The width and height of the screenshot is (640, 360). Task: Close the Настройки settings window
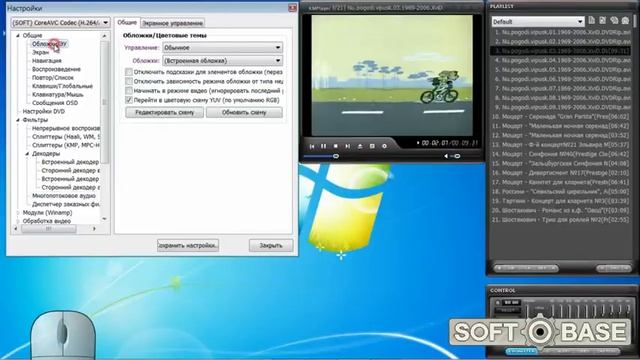(292, 8)
